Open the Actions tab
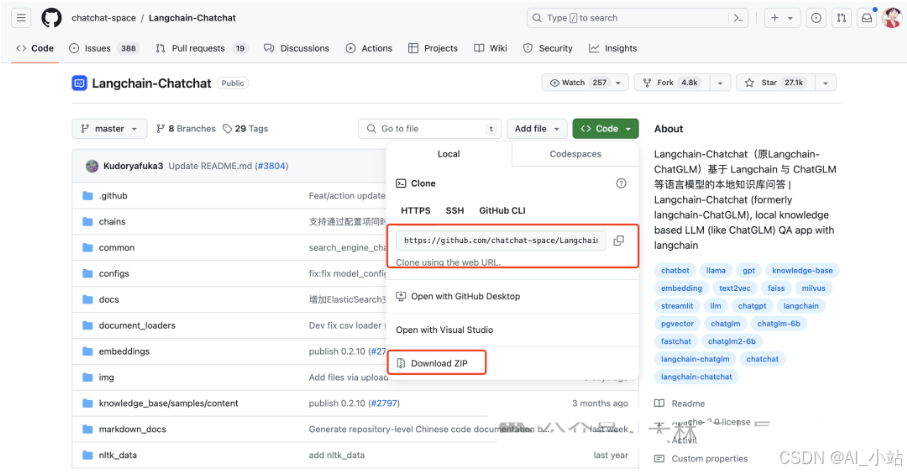Screen dimensions: 907x473 (369, 48)
